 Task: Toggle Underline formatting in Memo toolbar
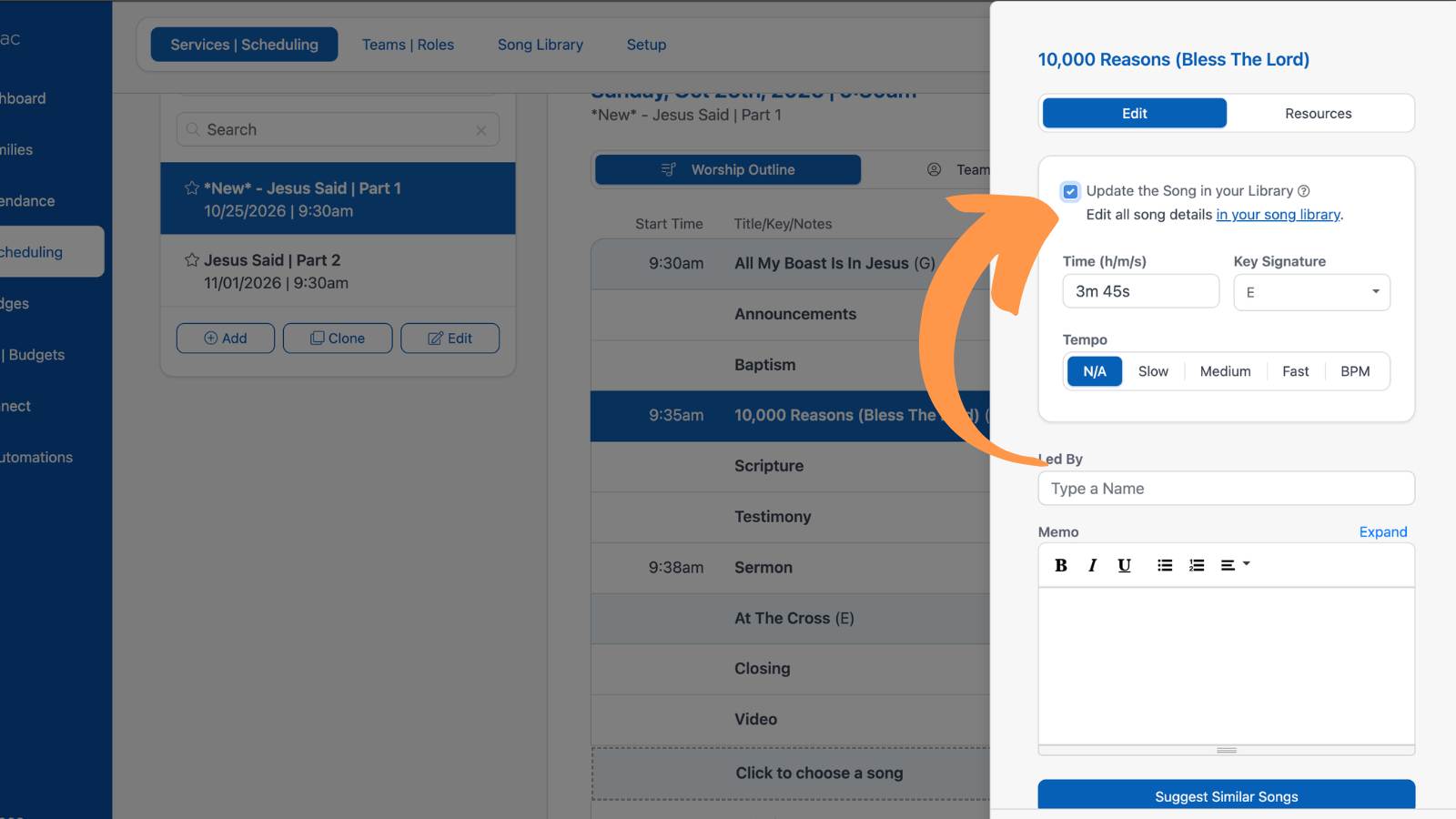1124,565
